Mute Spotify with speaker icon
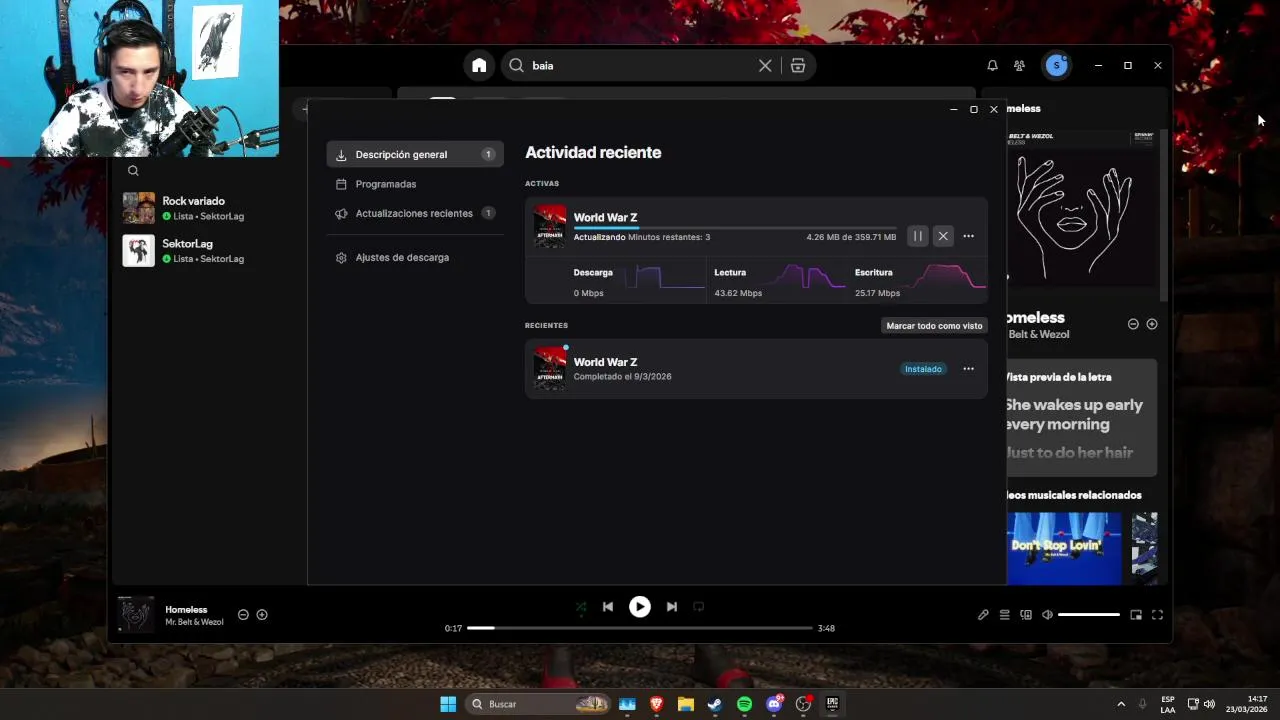 point(1047,615)
